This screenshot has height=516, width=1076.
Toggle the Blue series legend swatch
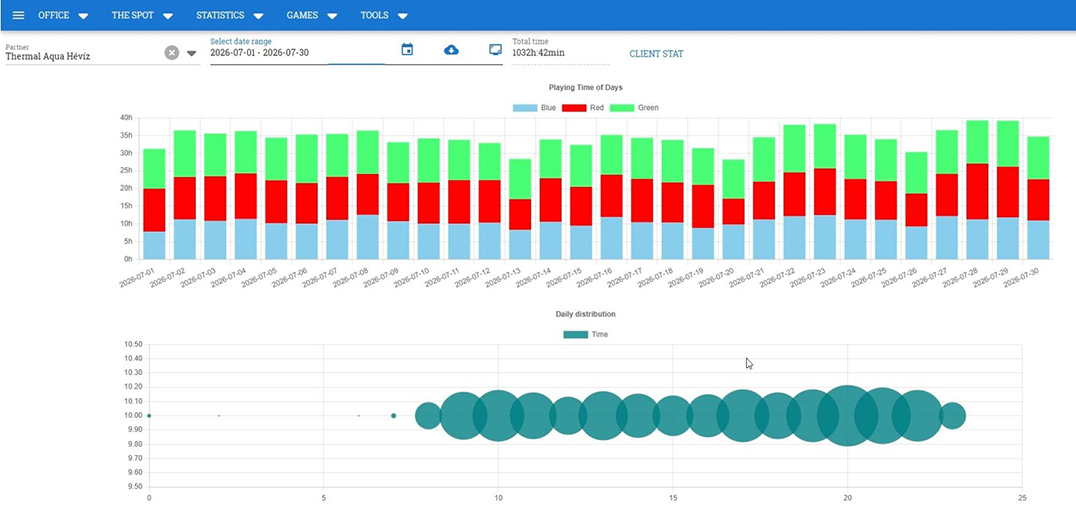tap(525, 108)
